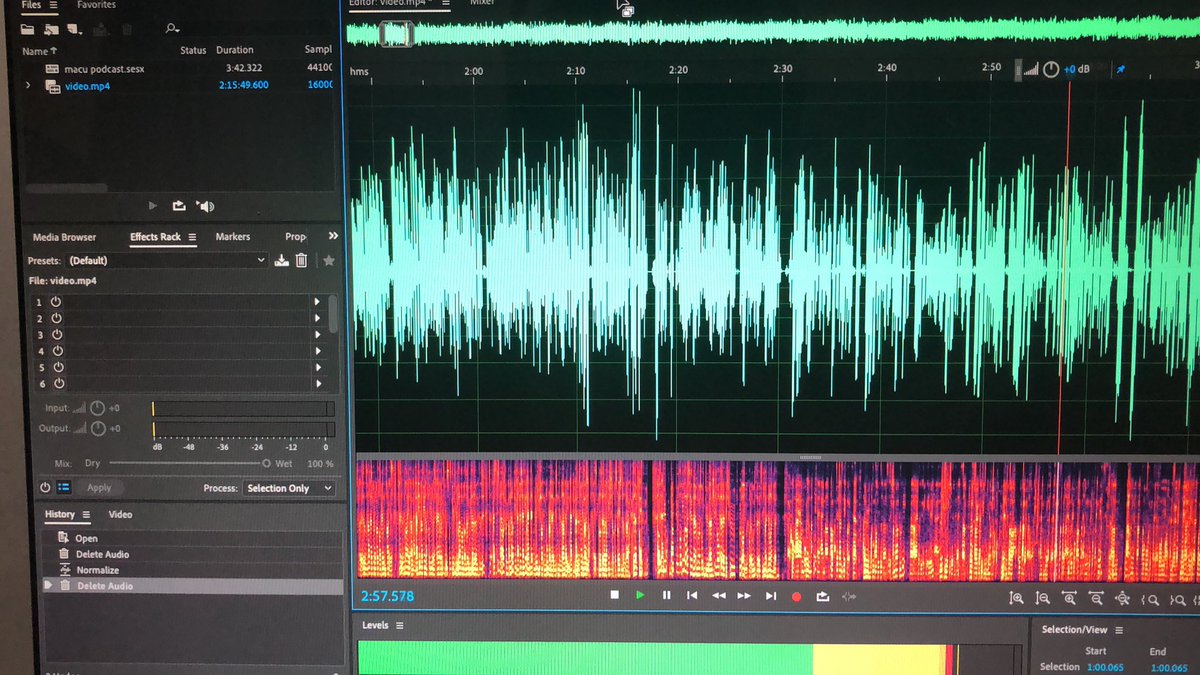Screen dimensions: 1200x675
Task: Click the Zoom In Time icon
Action: 1069,599
